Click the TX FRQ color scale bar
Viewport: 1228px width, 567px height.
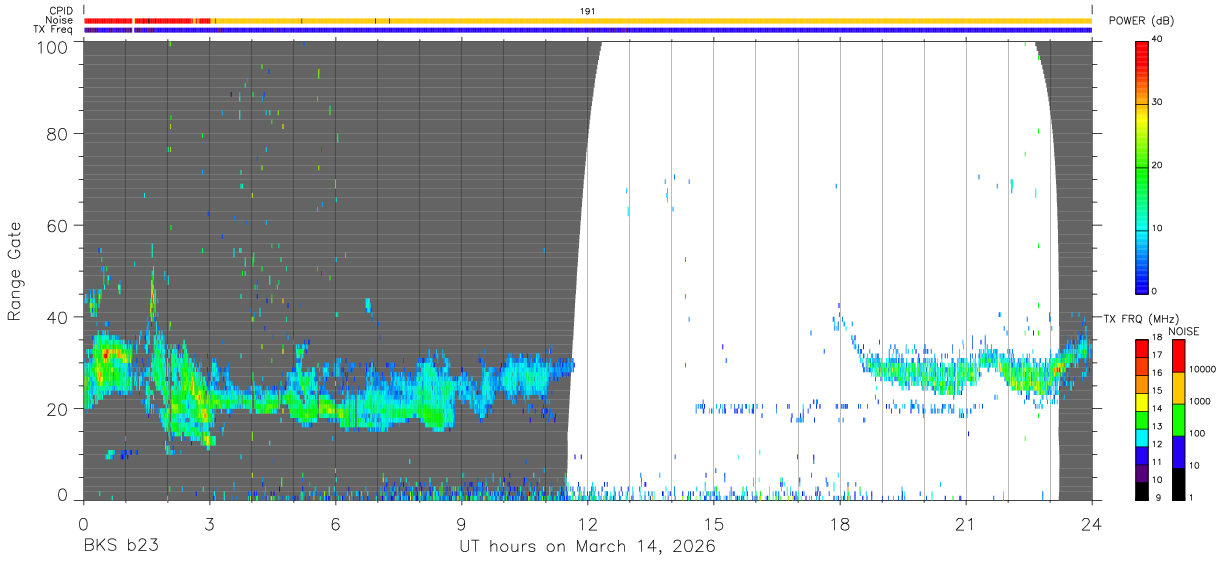tap(1141, 420)
